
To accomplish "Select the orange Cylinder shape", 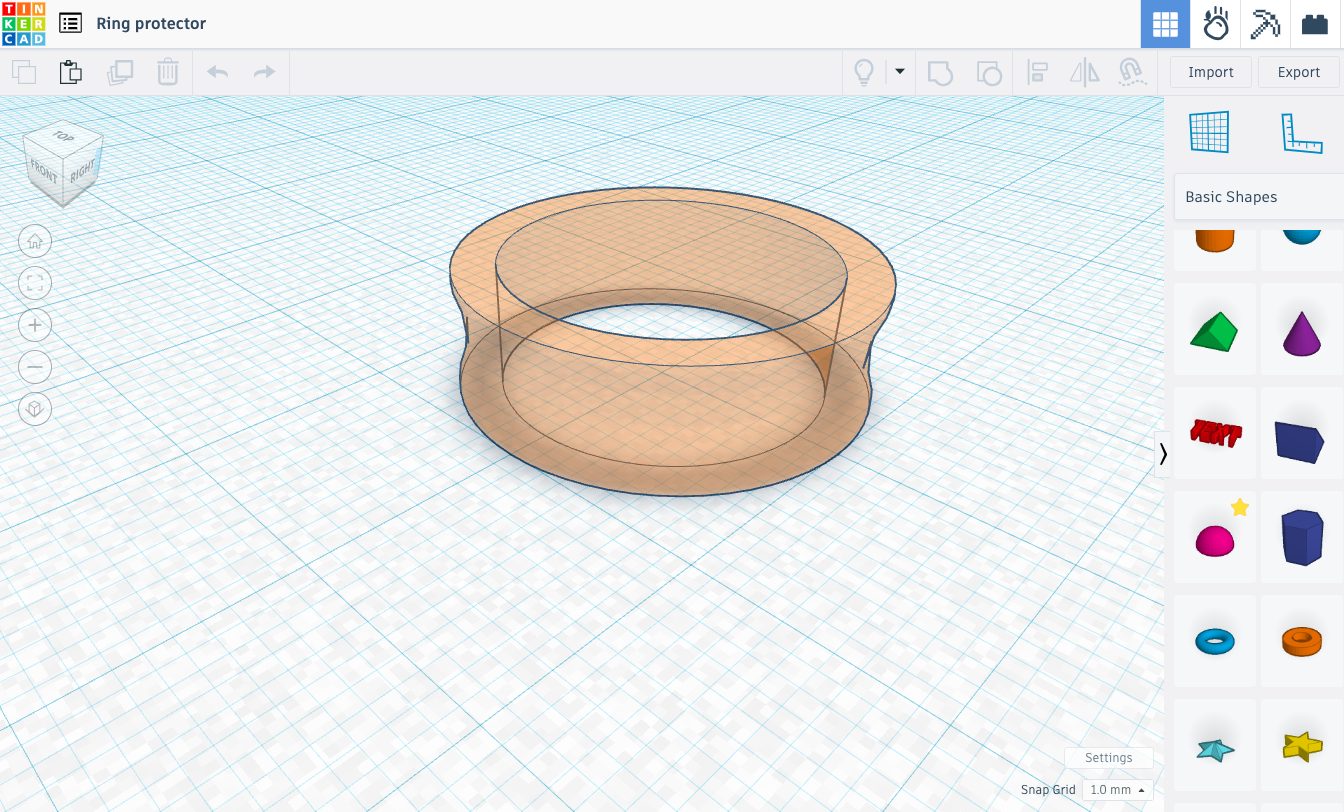I will pos(1214,240).
